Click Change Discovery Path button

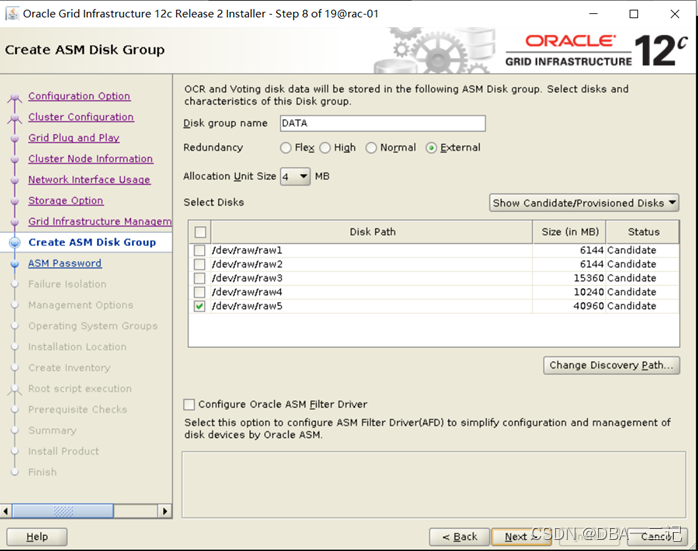click(x=611, y=365)
